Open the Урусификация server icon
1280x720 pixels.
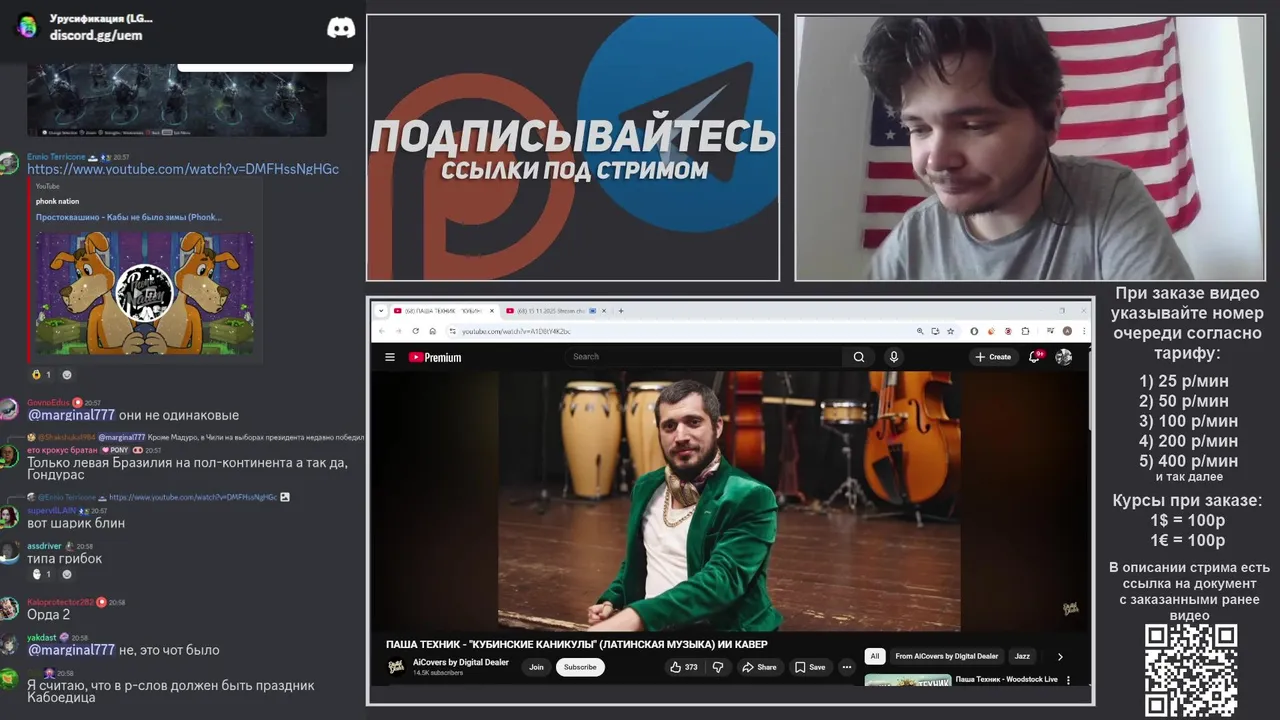click(x=27, y=26)
